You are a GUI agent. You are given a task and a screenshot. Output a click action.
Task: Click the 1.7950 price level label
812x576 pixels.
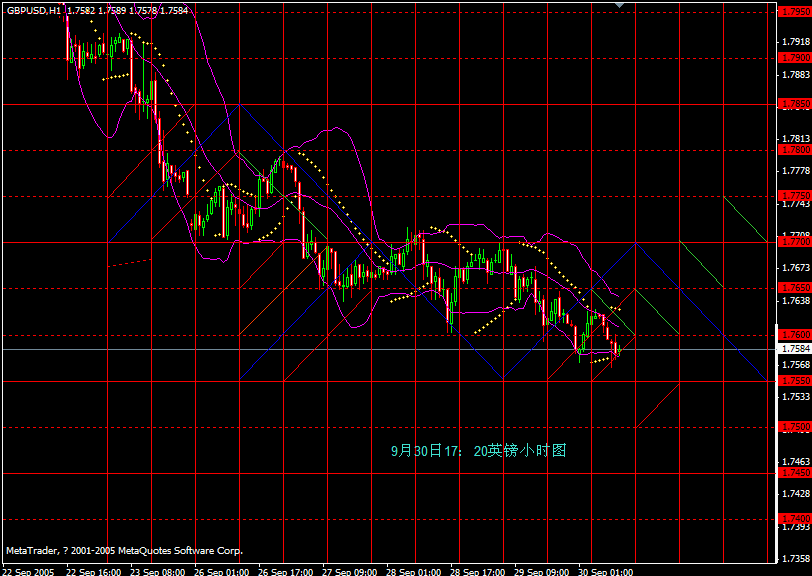795,12
